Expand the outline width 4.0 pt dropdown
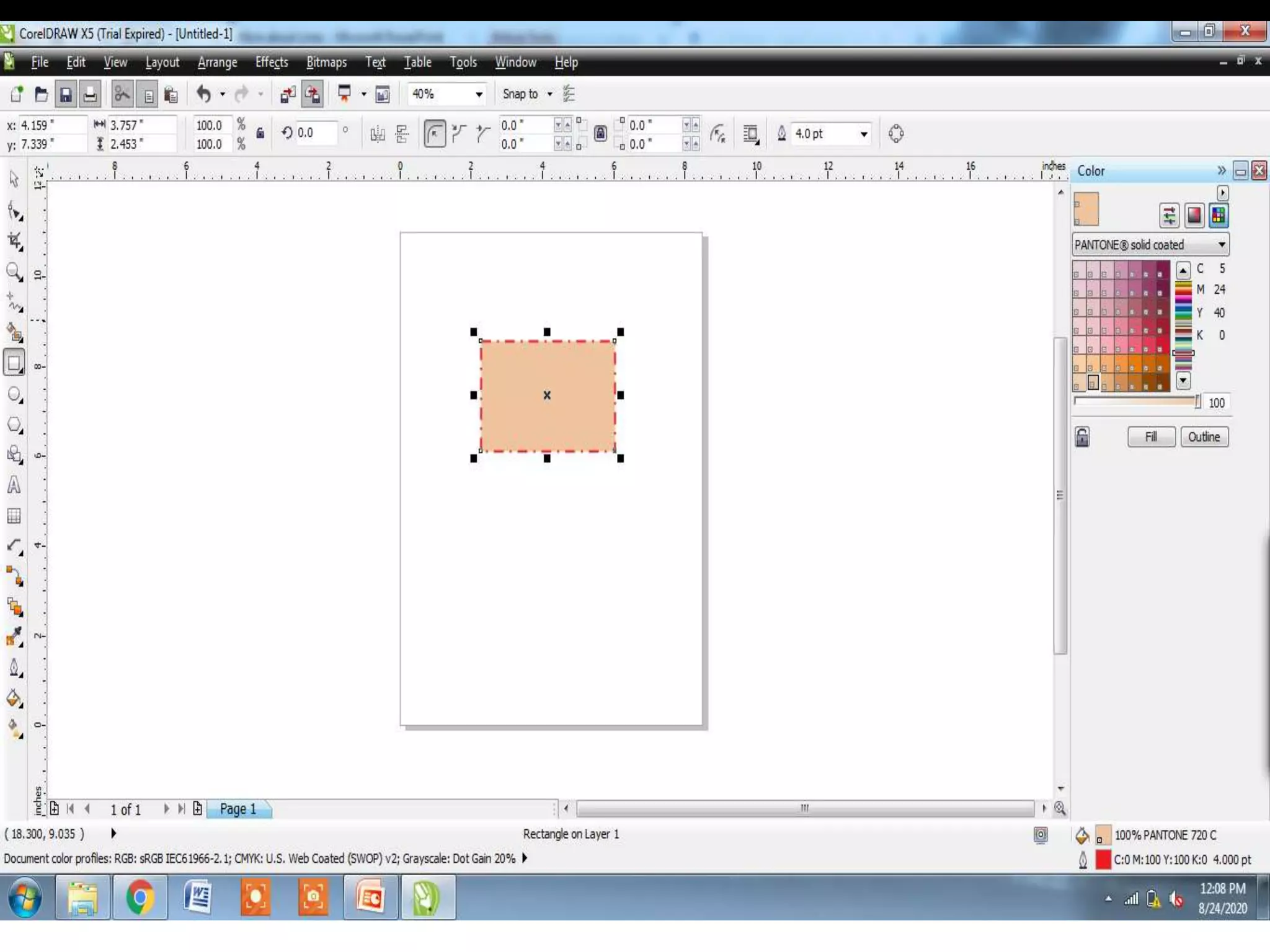The width and height of the screenshot is (1270, 952). pos(863,134)
